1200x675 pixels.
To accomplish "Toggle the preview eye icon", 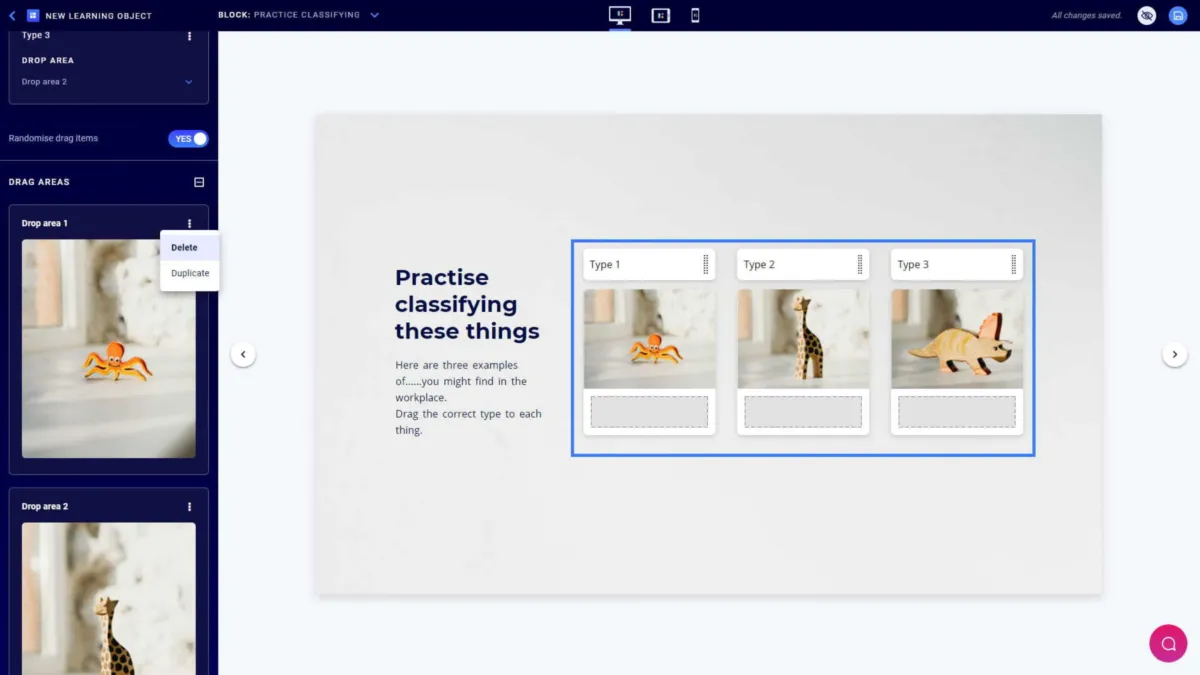I will (1147, 16).
